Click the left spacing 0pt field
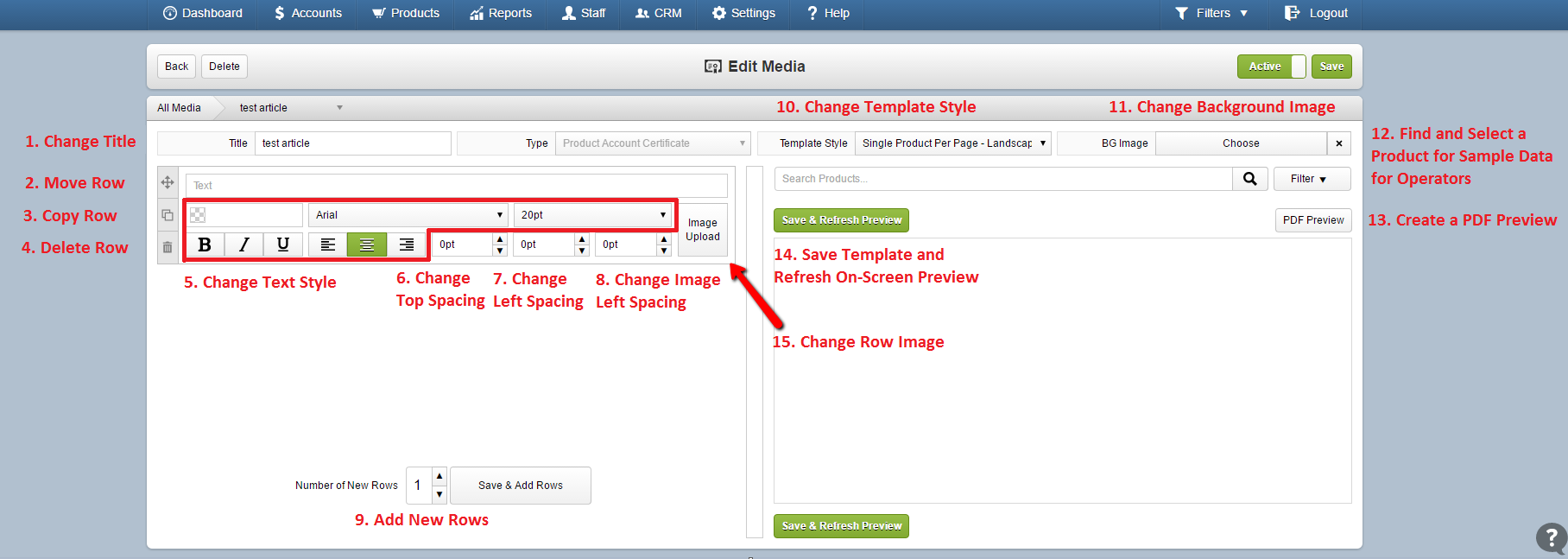 [x=545, y=245]
